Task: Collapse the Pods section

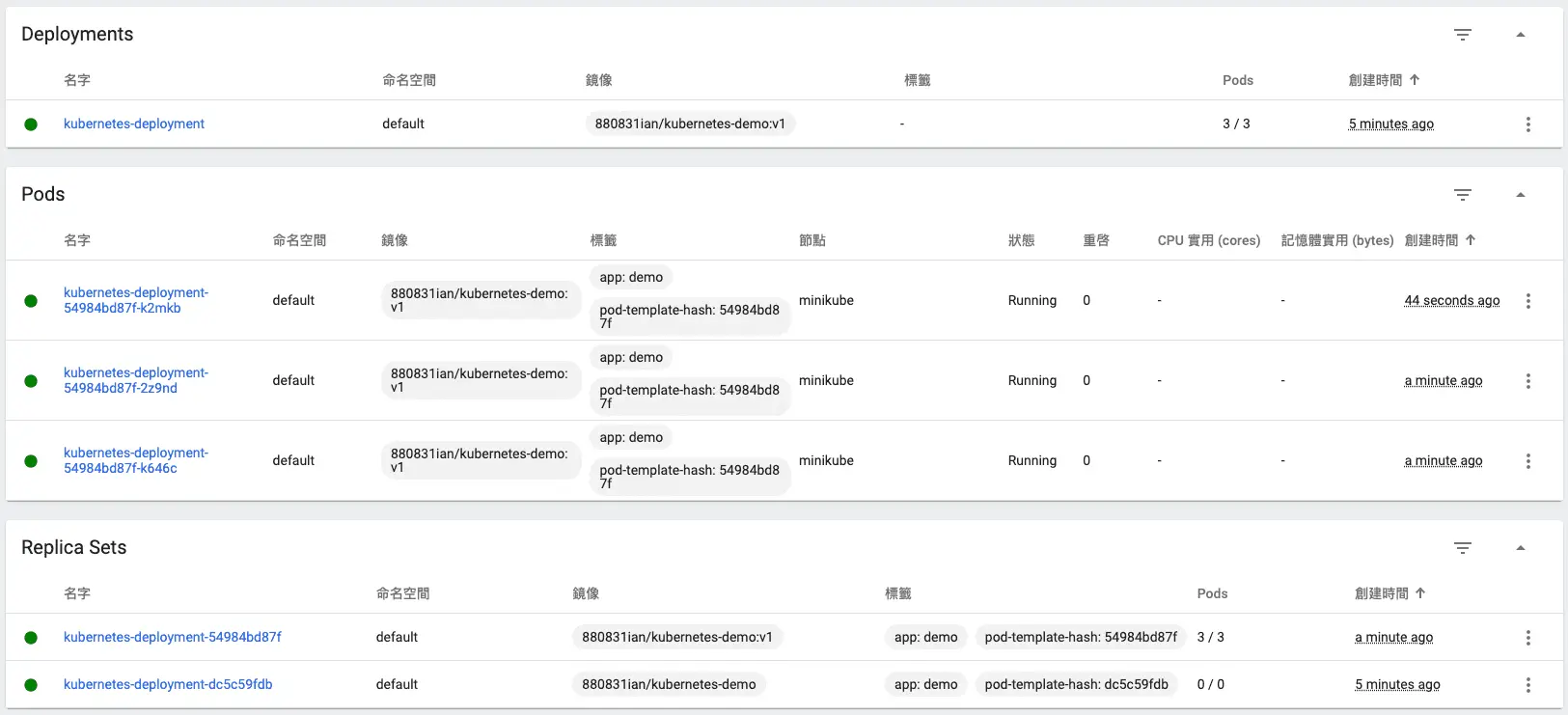Action: pos(1521,195)
